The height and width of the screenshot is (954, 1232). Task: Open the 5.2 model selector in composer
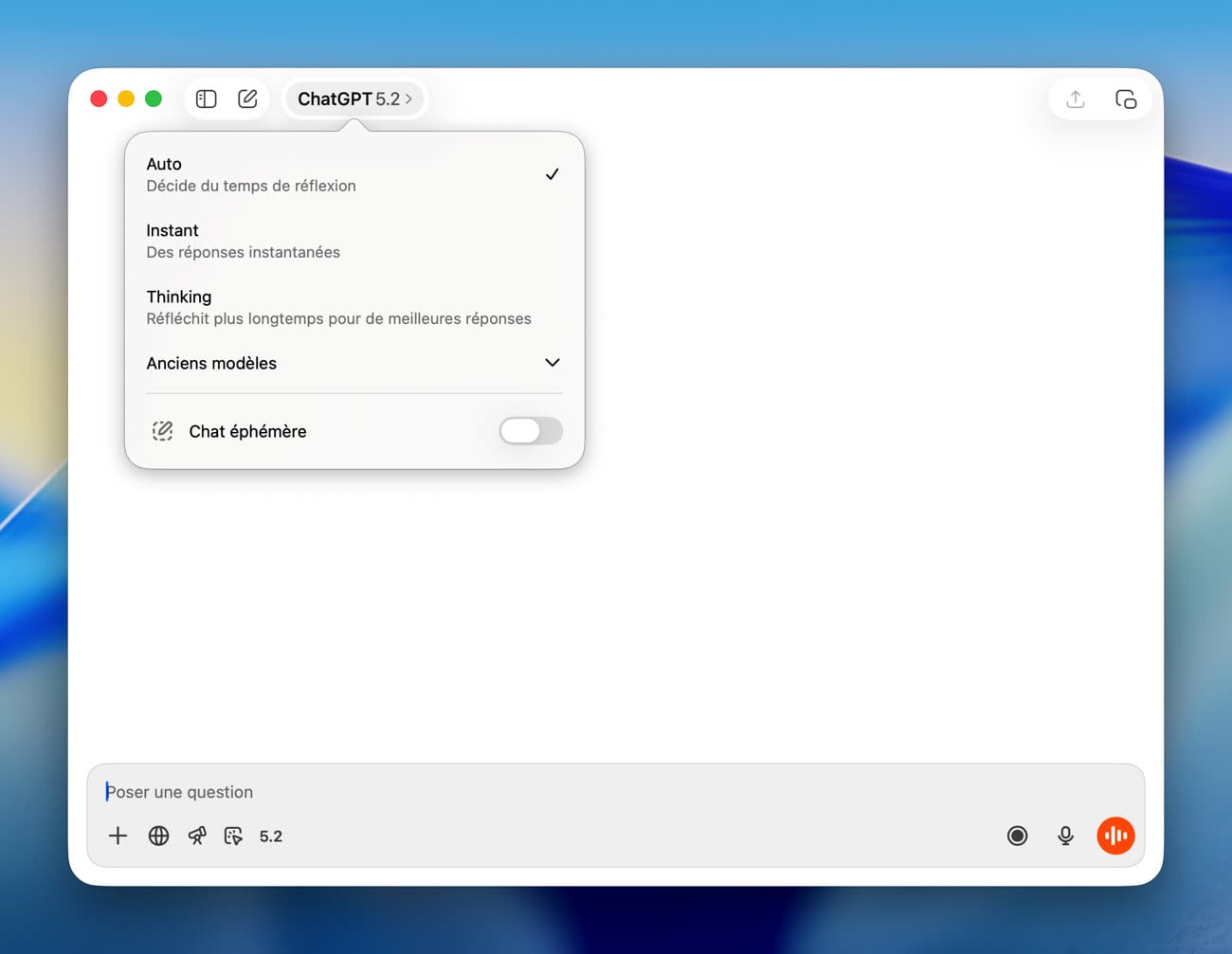coord(271,836)
